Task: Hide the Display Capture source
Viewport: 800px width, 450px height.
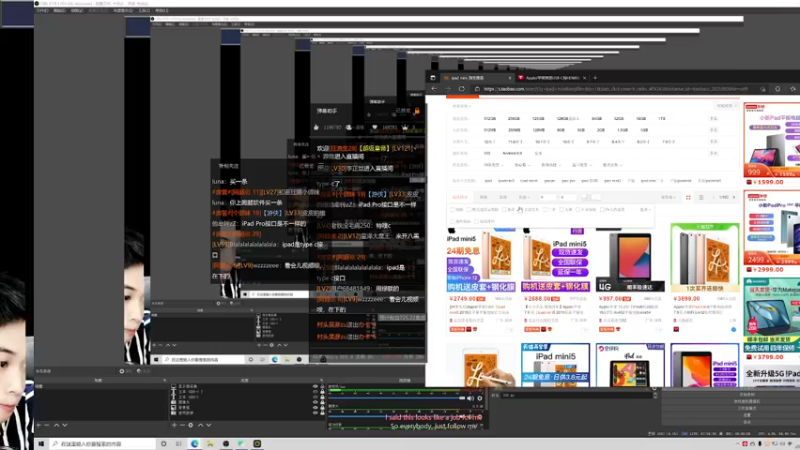Action: [315, 387]
